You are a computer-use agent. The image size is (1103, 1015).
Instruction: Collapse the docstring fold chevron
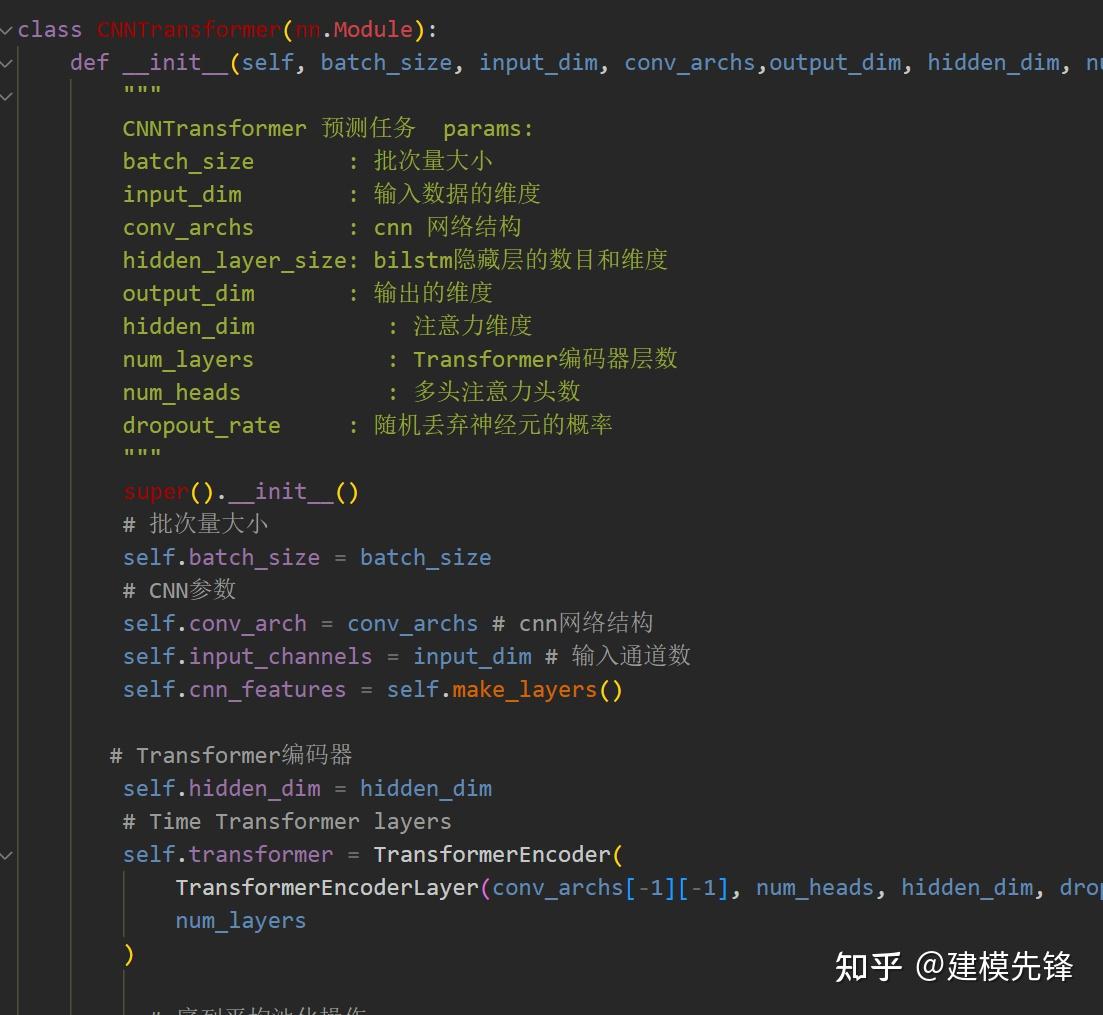pyautogui.click(x=7, y=95)
